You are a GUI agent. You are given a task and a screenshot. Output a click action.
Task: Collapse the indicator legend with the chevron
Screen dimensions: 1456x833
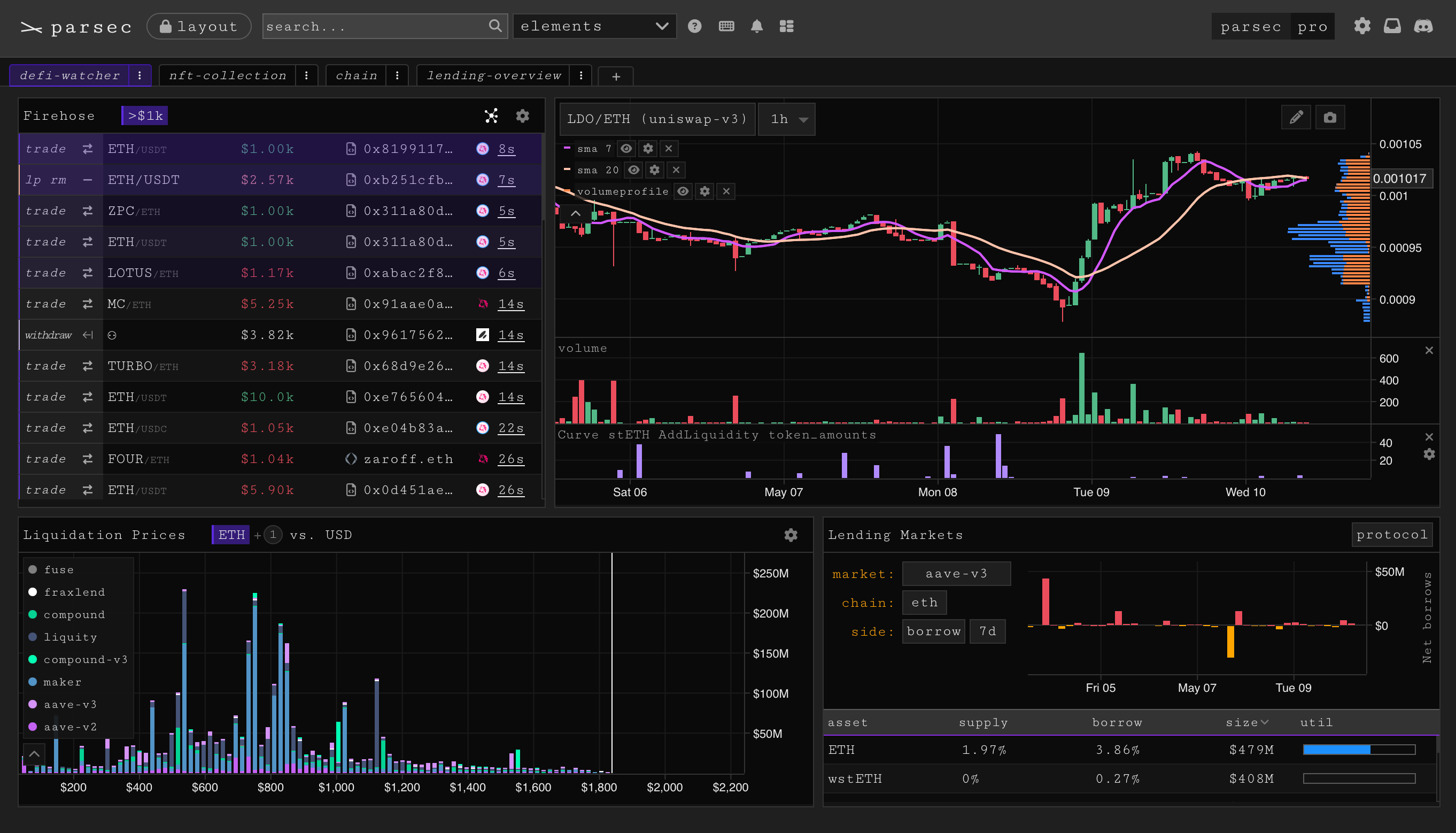576,213
